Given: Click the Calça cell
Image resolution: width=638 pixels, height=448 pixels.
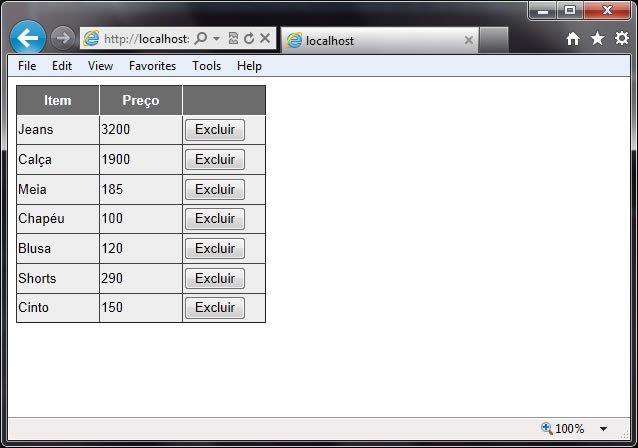Looking at the screenshot, I should pos(58,160).
